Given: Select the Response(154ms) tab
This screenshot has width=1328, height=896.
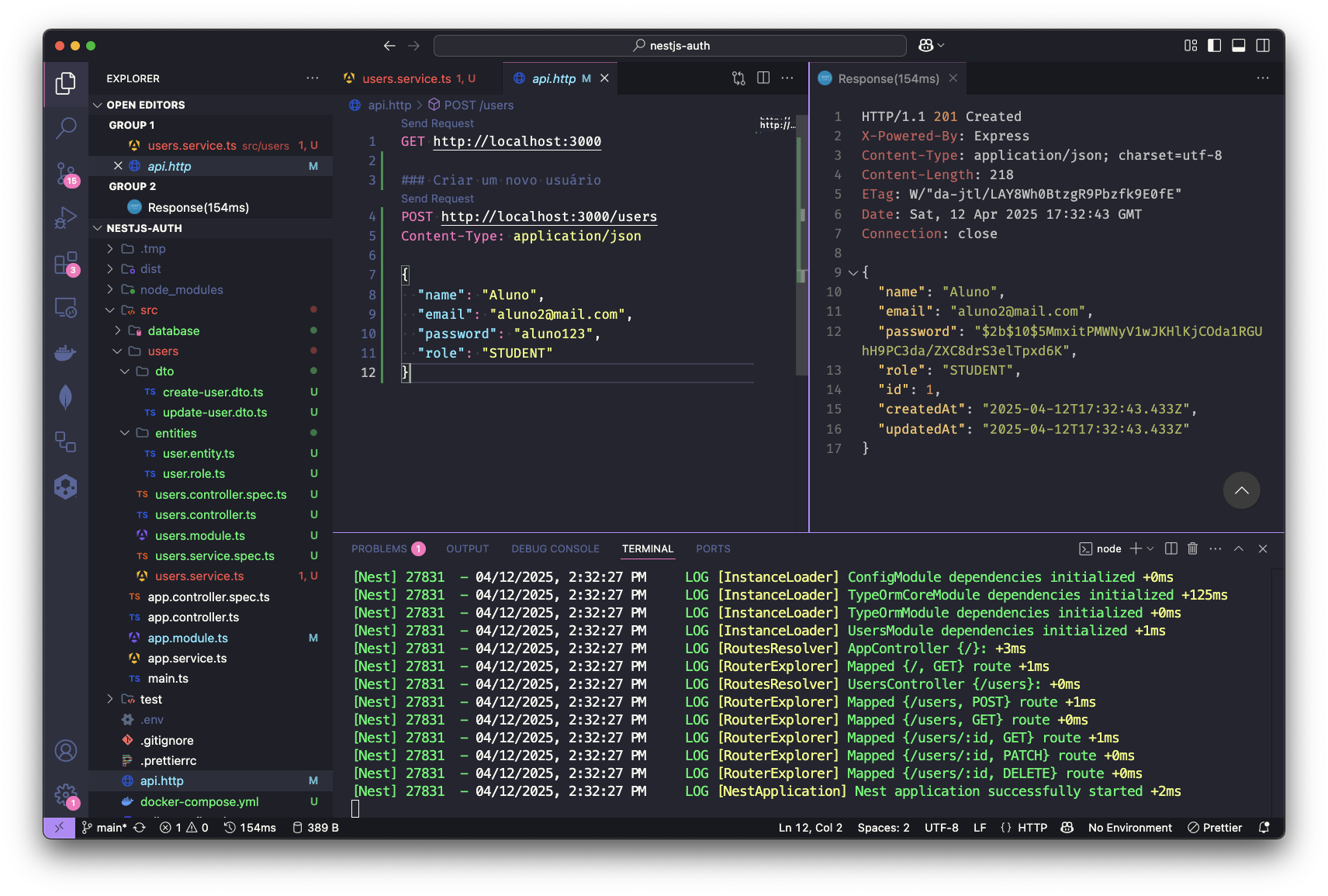Looking at the screenshot, I should pyautogui.click(x=888, y=78).
